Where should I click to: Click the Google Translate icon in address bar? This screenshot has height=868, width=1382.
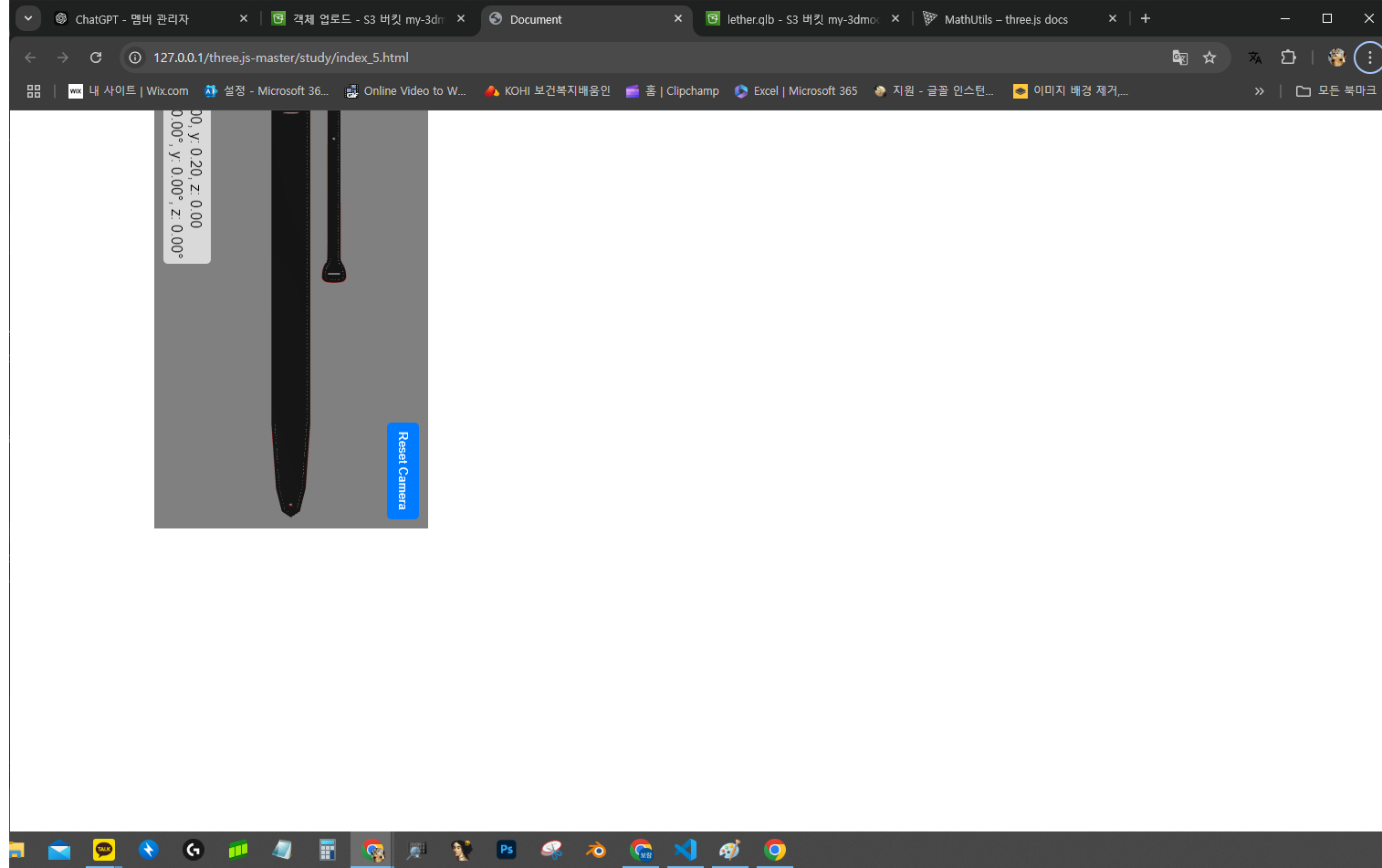[1180, 58]
